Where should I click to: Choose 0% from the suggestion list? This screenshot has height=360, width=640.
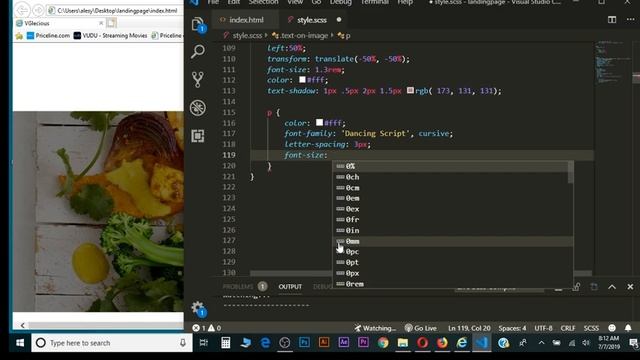(451, 166)
